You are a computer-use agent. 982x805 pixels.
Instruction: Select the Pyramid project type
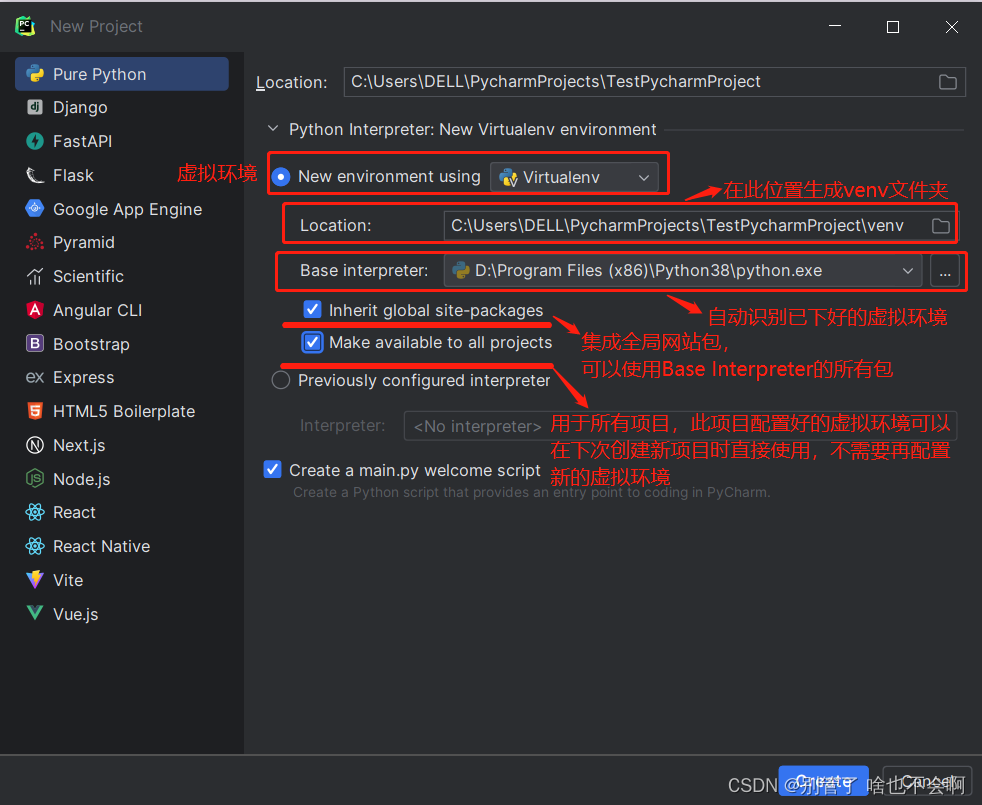tap(121, 242)
